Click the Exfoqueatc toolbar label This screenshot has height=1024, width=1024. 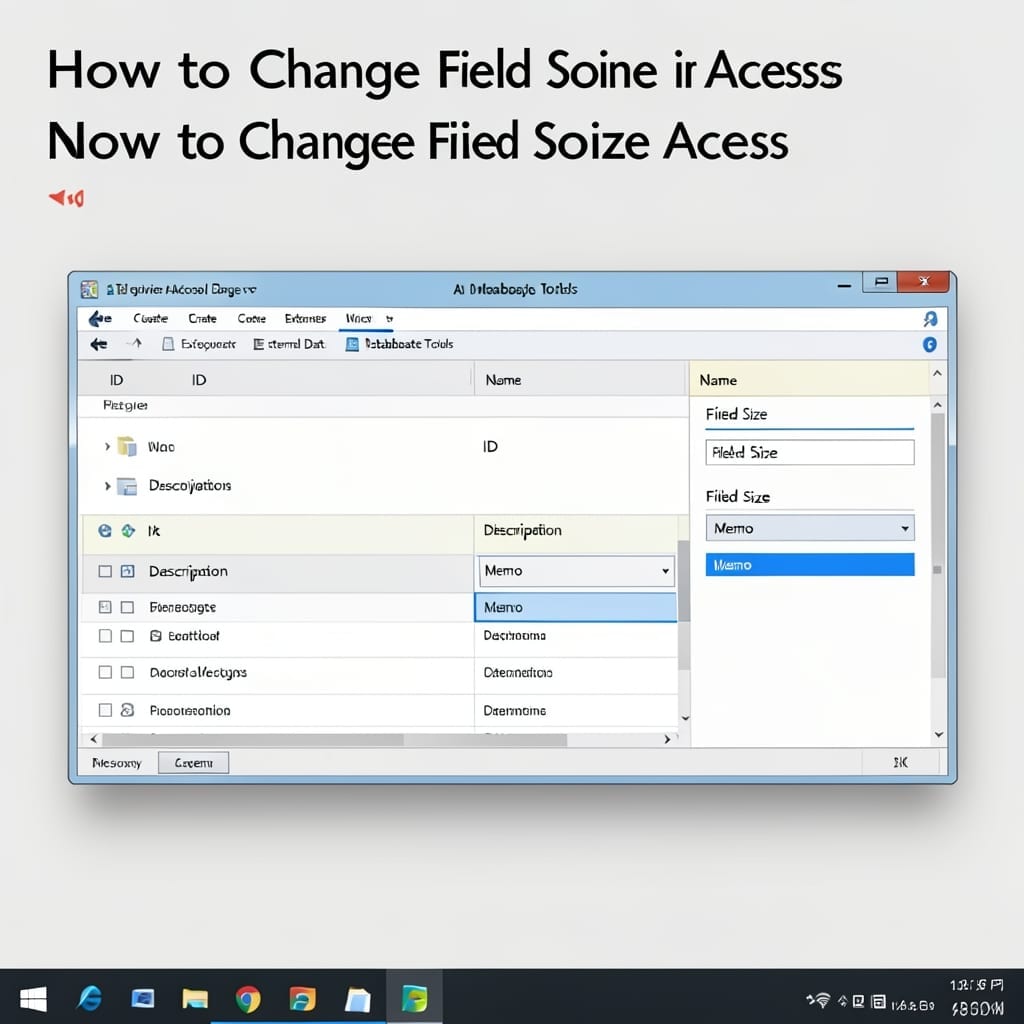click(x=208, y=344)
